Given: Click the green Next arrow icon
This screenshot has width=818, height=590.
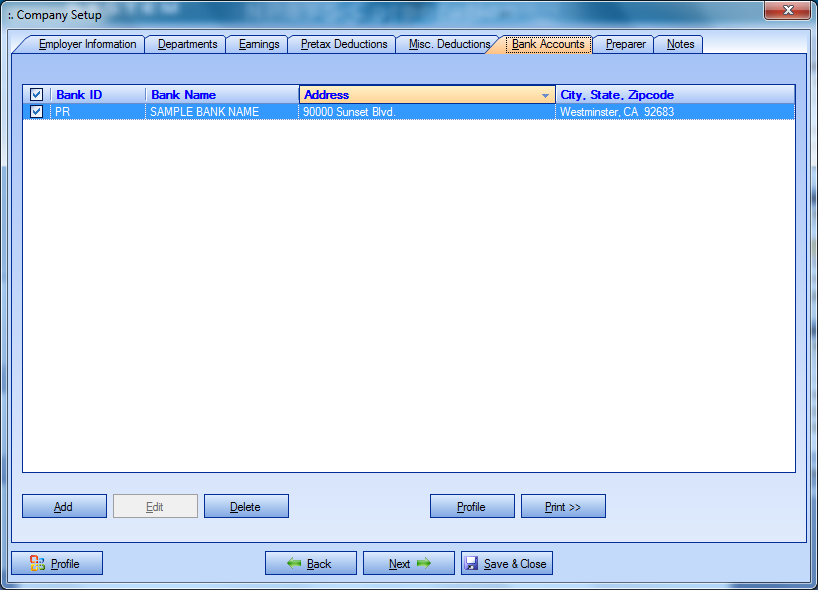Looking at the screenshot, I should click(x=424, y=564).
